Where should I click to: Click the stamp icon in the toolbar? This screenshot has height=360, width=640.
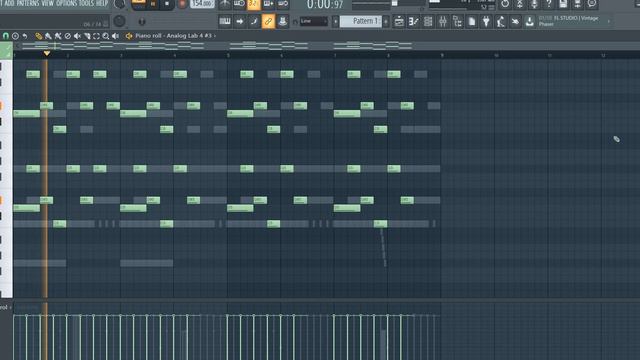tap(282, 21)
